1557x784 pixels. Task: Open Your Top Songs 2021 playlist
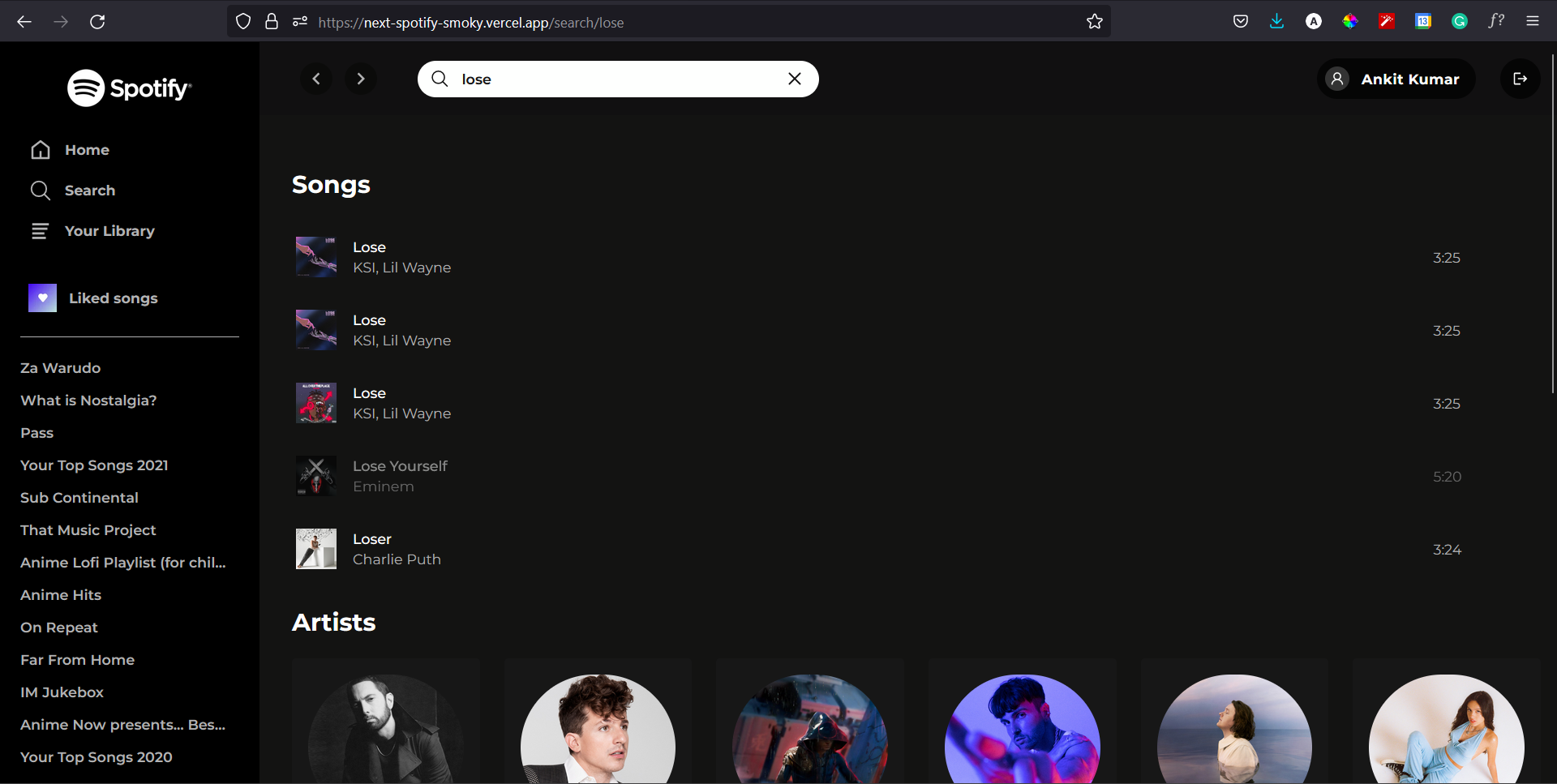pos(94,465)
